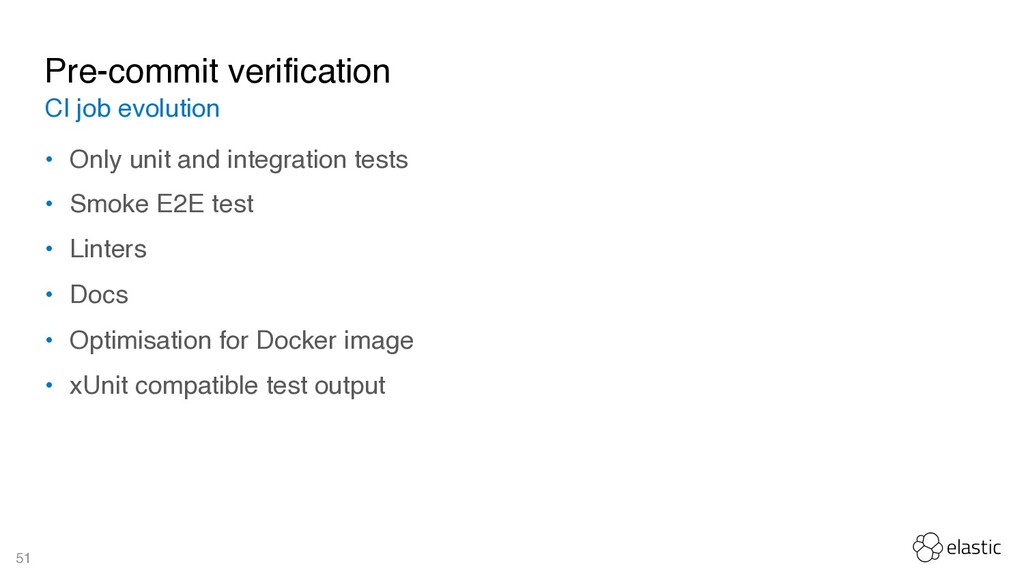The height and width of the screenshot is (576, 1024).
Task: Click slide number 51
Action: [23, 558]
